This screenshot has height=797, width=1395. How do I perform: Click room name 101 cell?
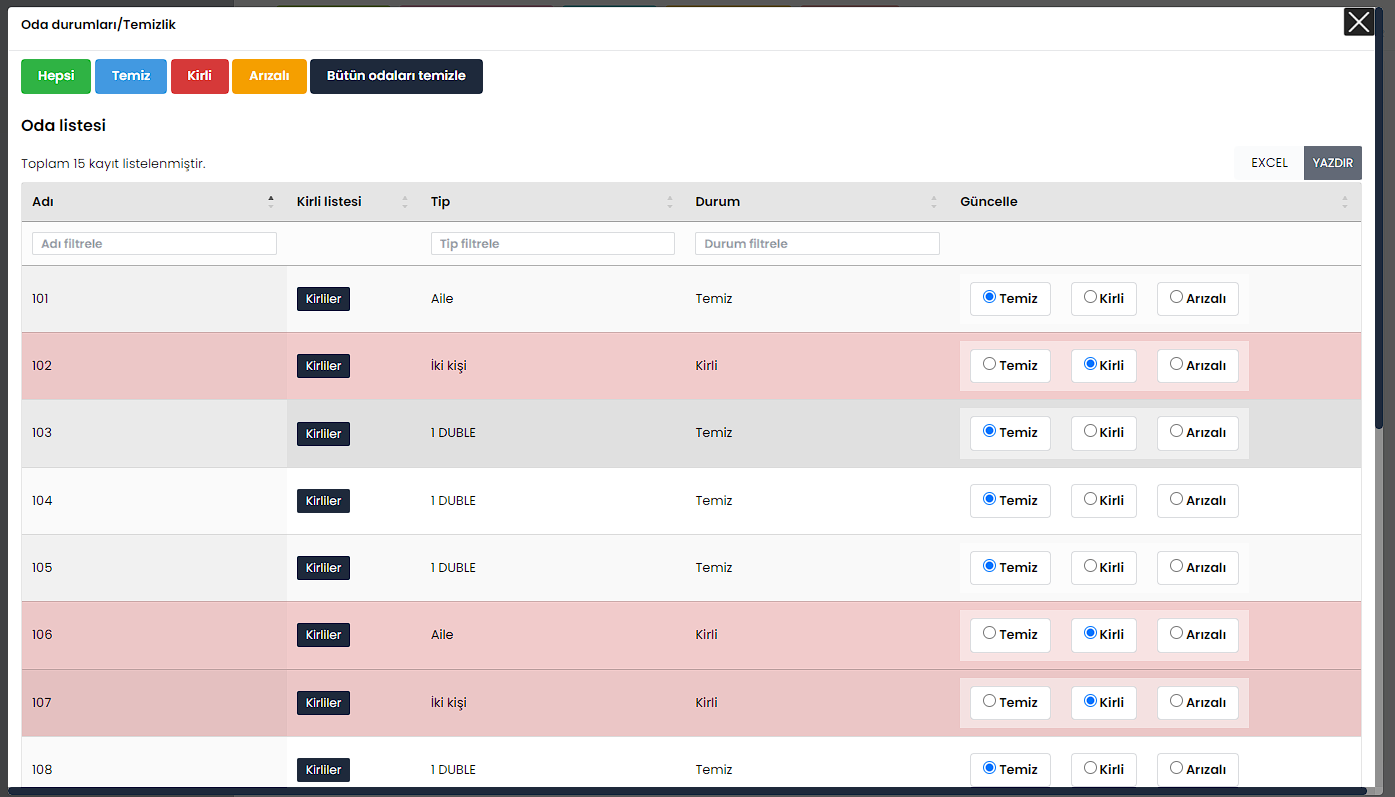point(154,299)
